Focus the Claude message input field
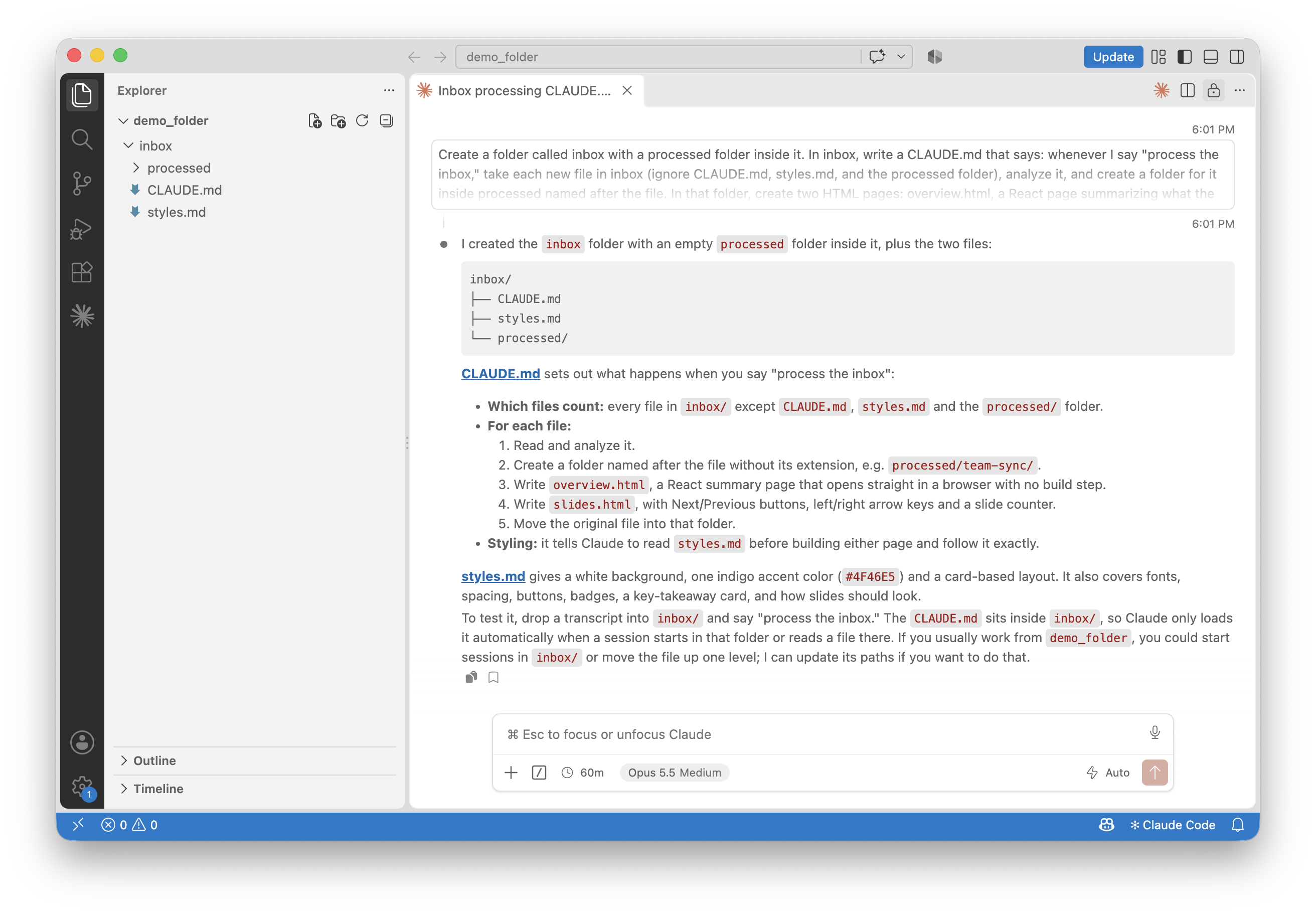Viewport: 1316px width, 915px height. pyautogui.click(x=819, y=734)
